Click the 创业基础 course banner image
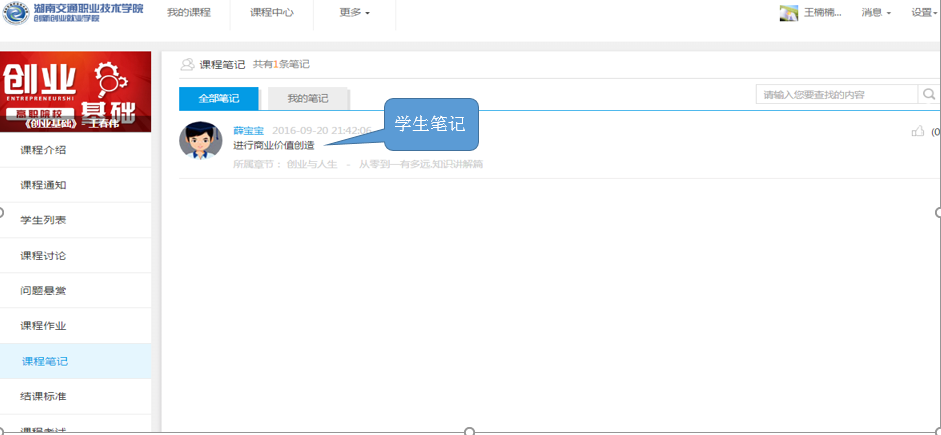This screenshot has width=941, height=435. coord(76,91)
